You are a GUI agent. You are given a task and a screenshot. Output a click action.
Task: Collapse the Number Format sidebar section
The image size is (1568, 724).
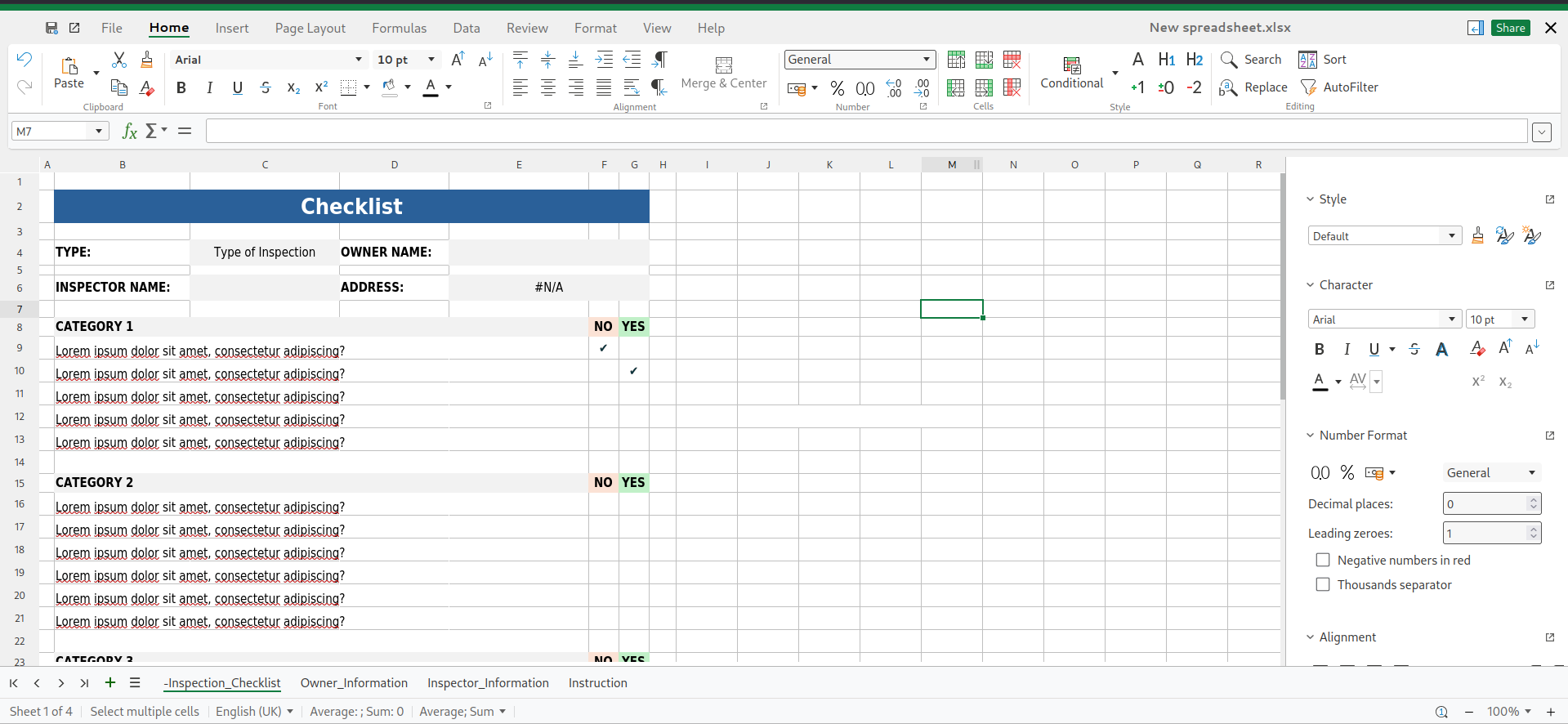pyautogui.click(x=1311, y=436)
